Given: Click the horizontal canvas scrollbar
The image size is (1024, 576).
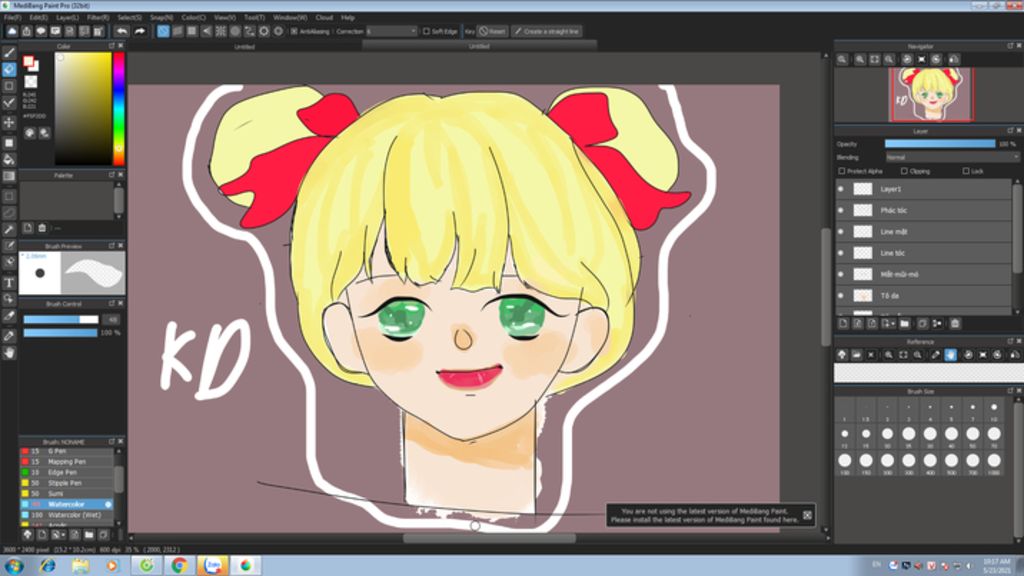Looking at the screenshot, I should pos(489,538).
